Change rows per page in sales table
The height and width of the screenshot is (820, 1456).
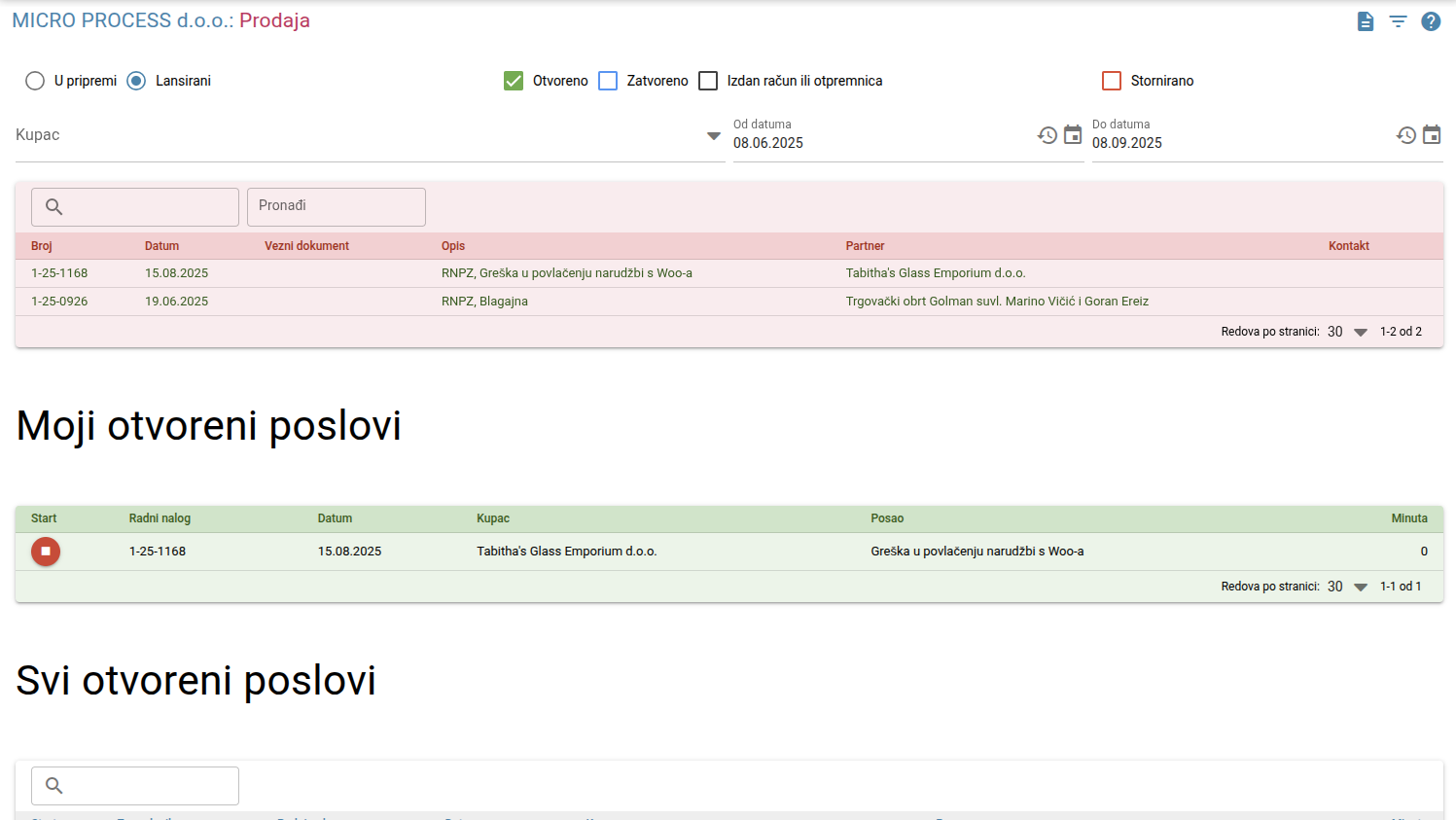(x=1347, y=332)
